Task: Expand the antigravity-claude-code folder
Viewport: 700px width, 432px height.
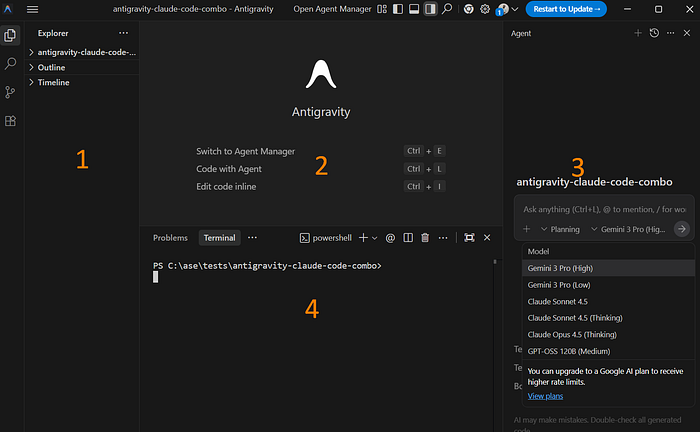Action: click(82, 52)
